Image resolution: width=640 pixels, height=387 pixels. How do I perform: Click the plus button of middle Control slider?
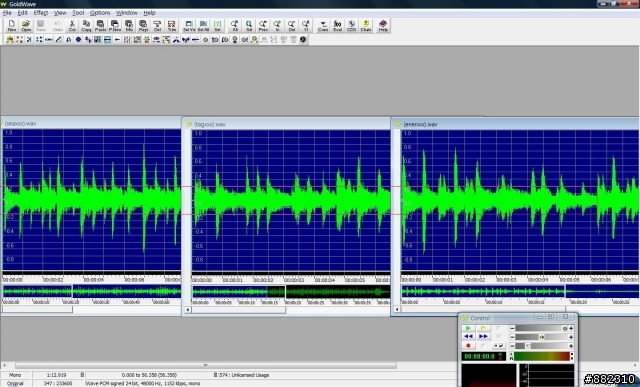pyautogui.click(x=571, y=337)
